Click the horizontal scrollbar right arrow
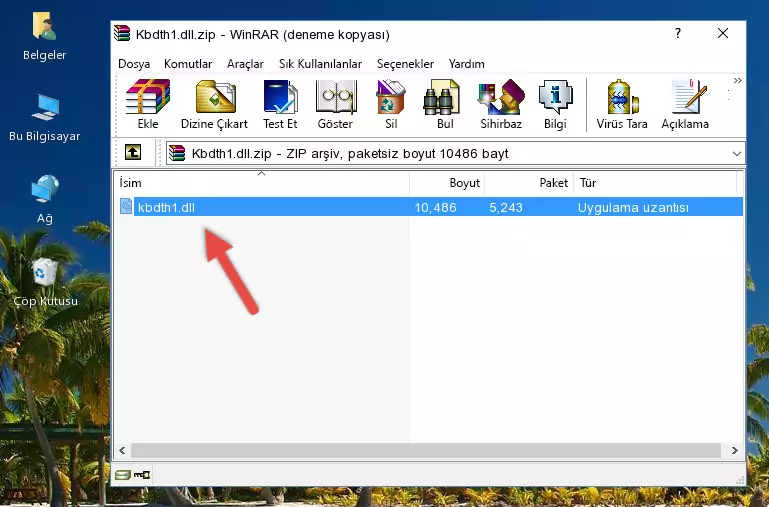 coord(734,450)
